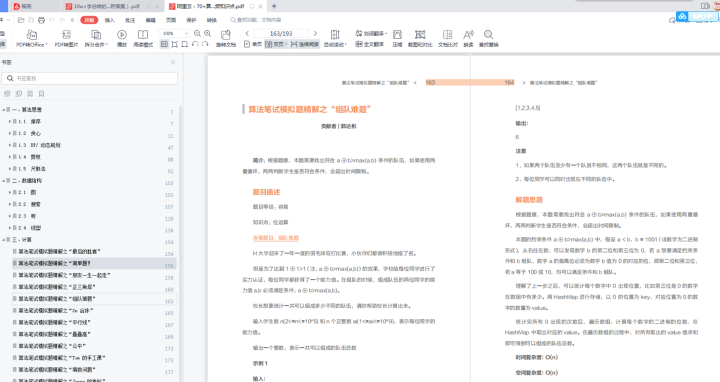Open the 查找替换 find and replace tool
The width and height of the screenshot is (720, 382).
pyautogui.click(x=489, y=39)
